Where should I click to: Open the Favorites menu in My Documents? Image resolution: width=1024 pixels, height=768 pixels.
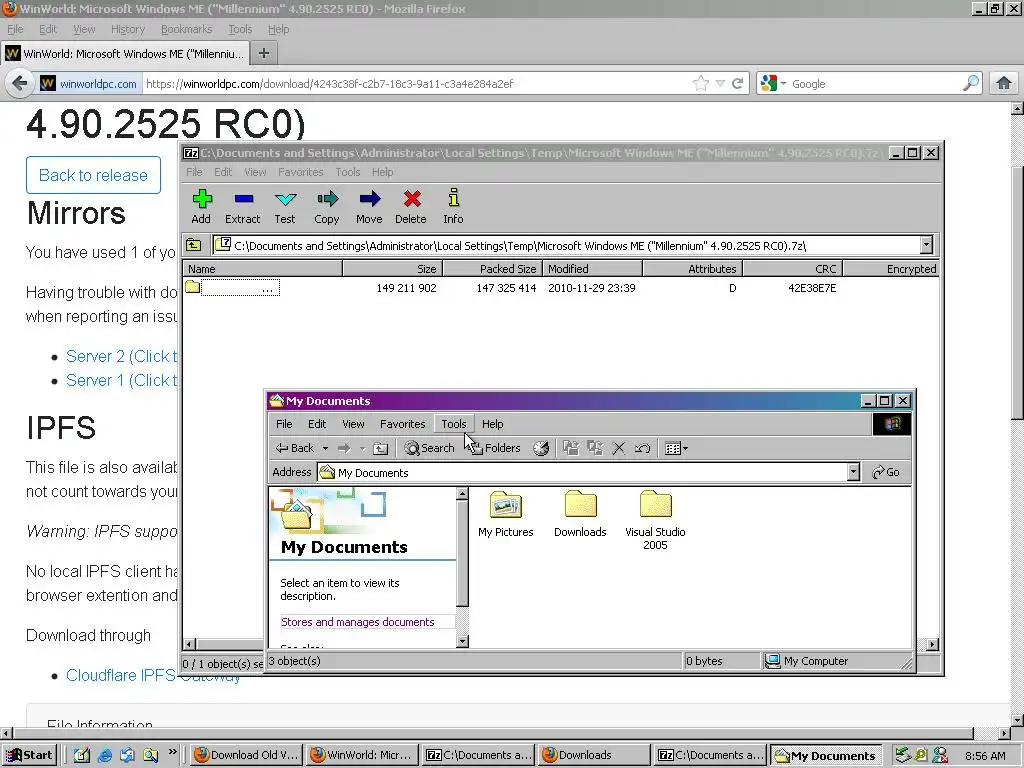click(402, 424)
